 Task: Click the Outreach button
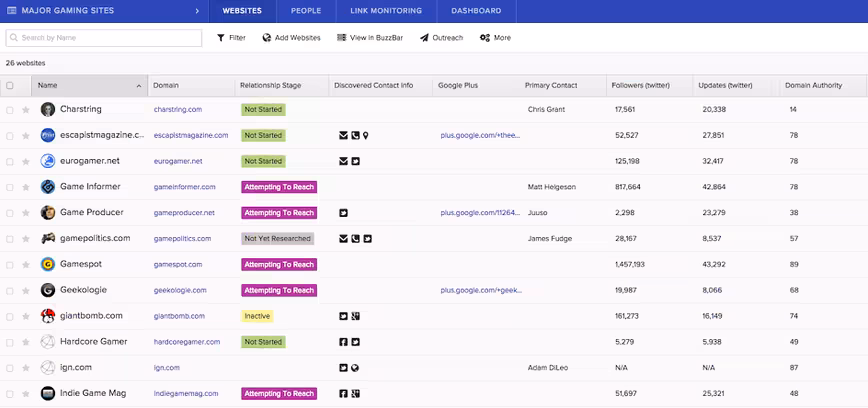coord(441,38)
